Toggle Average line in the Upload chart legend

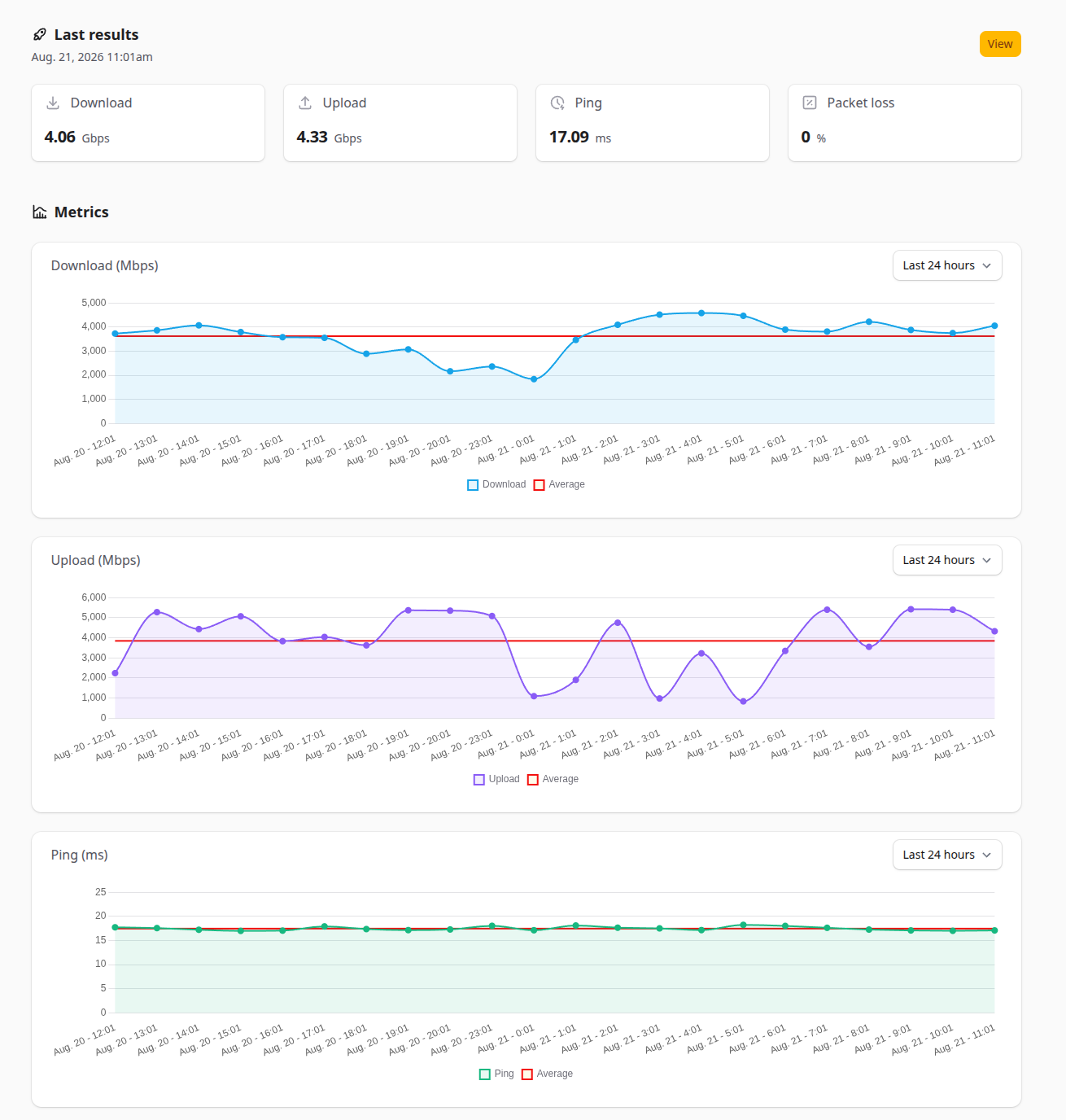click(x=553, y=779)
